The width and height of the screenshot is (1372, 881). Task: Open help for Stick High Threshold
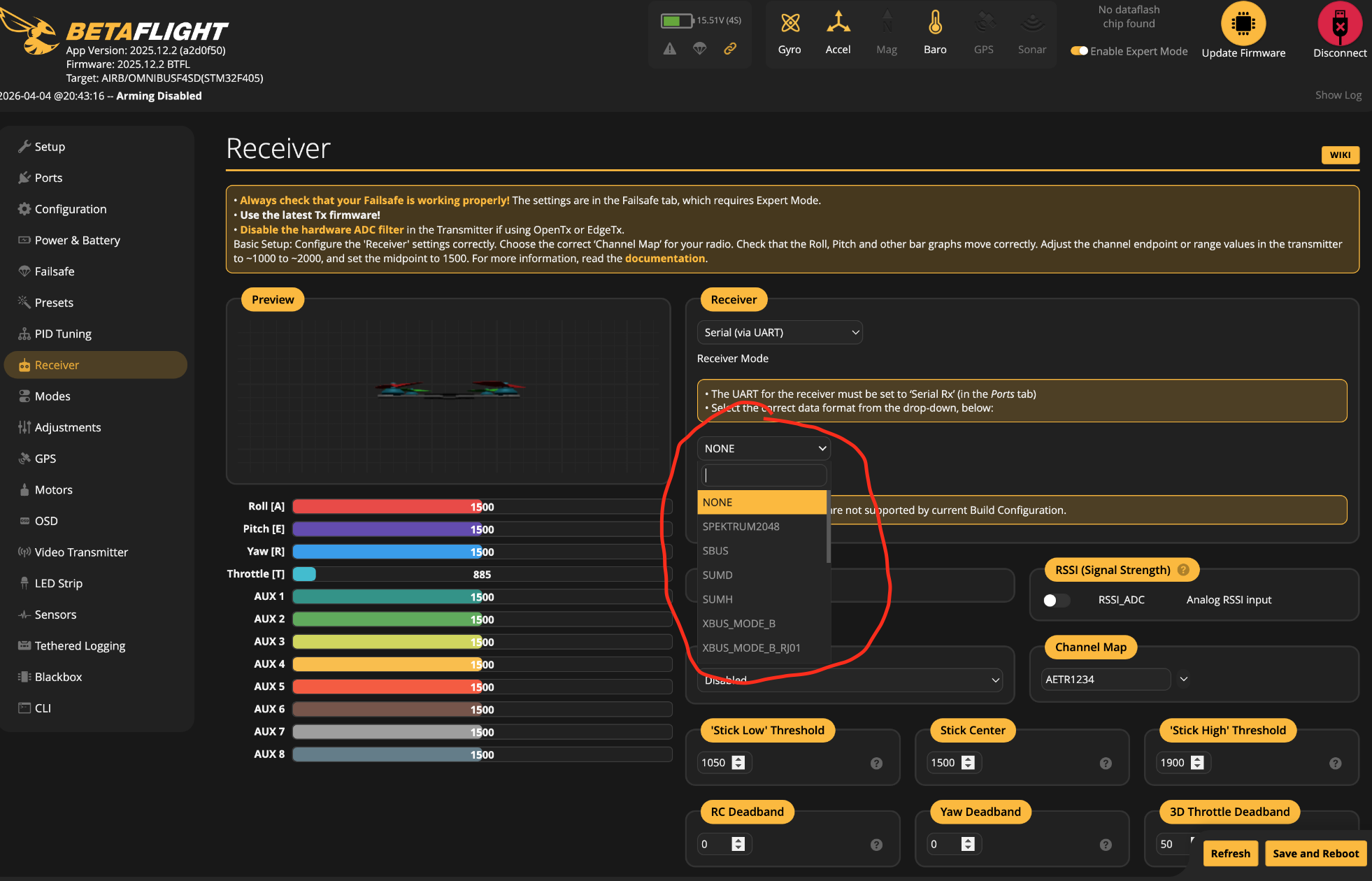click(x=1335, y=764)
